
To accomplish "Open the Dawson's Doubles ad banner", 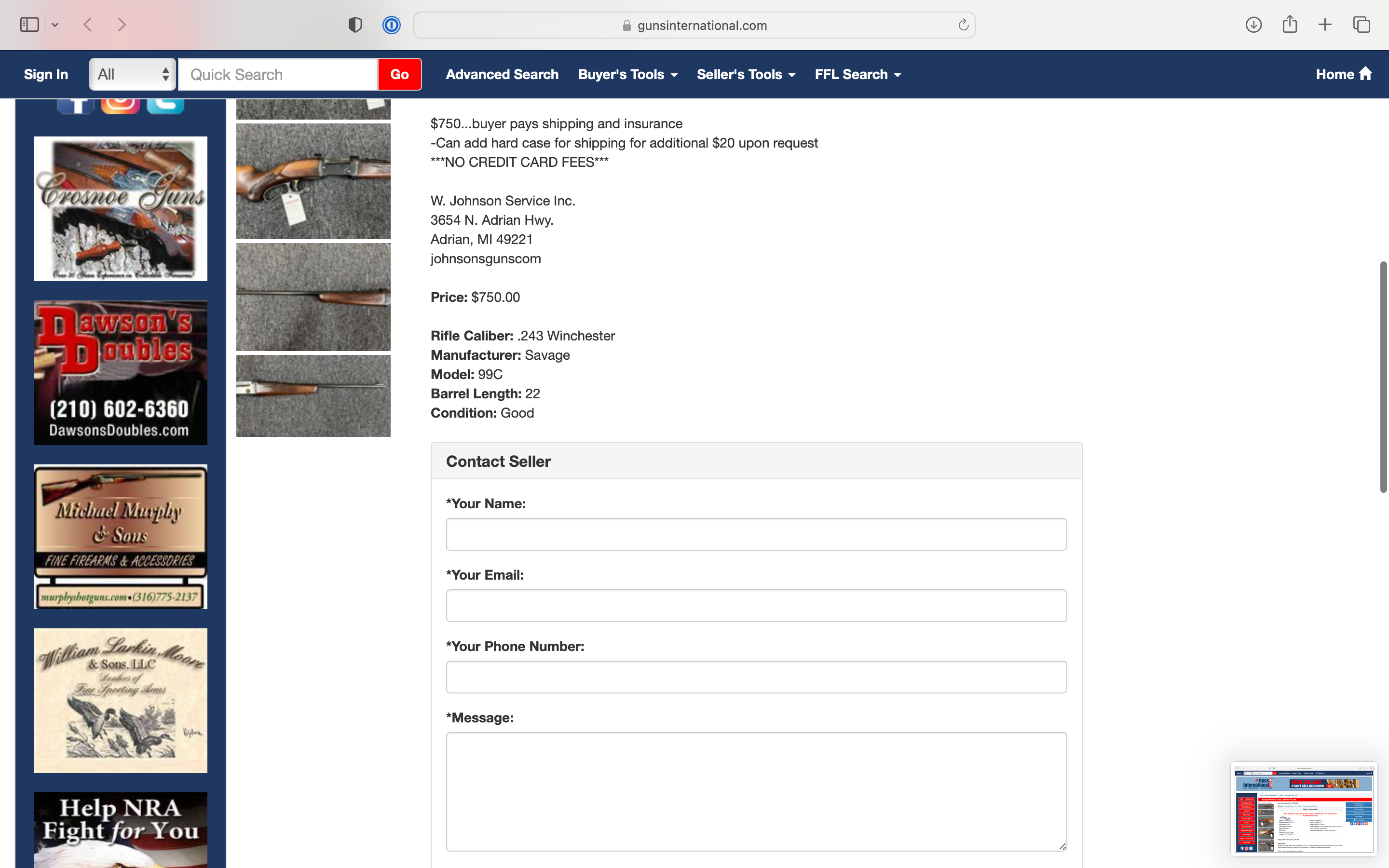I will (x=121, y=373).
